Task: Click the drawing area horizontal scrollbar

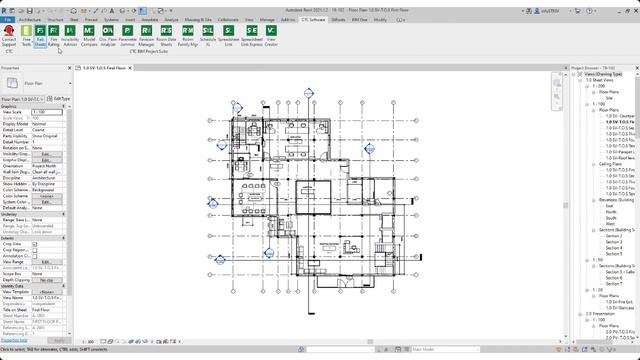Action: (x=370, y=342)
